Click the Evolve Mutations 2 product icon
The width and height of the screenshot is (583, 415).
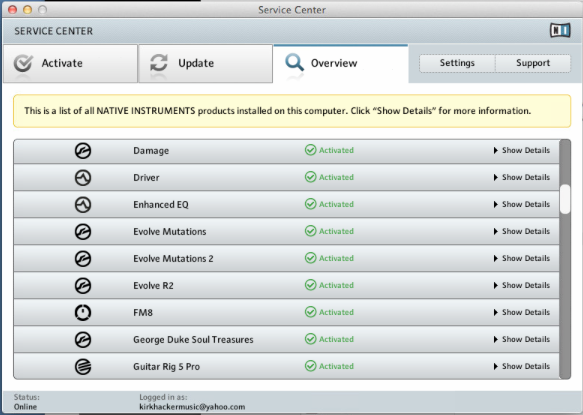click(83, 258)
